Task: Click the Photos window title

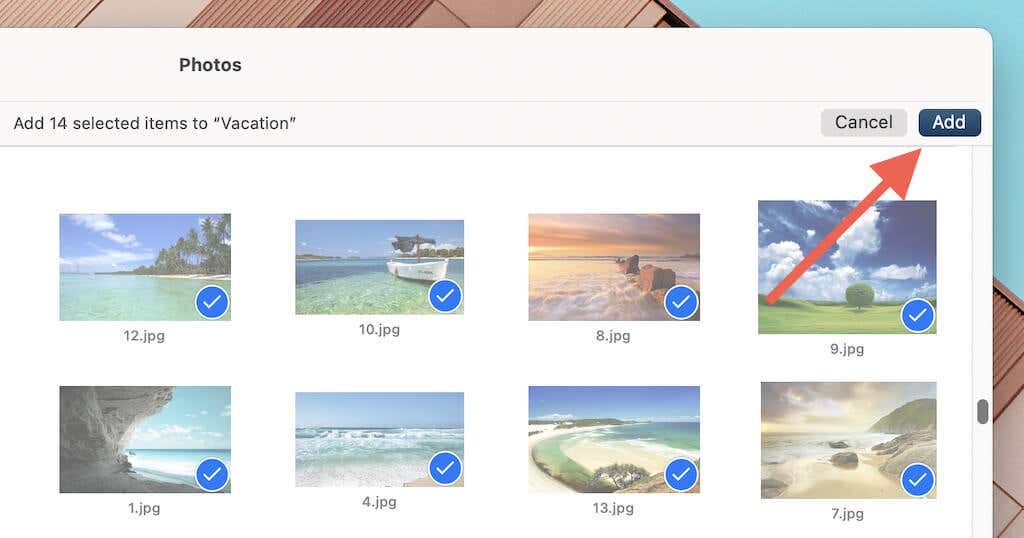Action: (210, 65)
